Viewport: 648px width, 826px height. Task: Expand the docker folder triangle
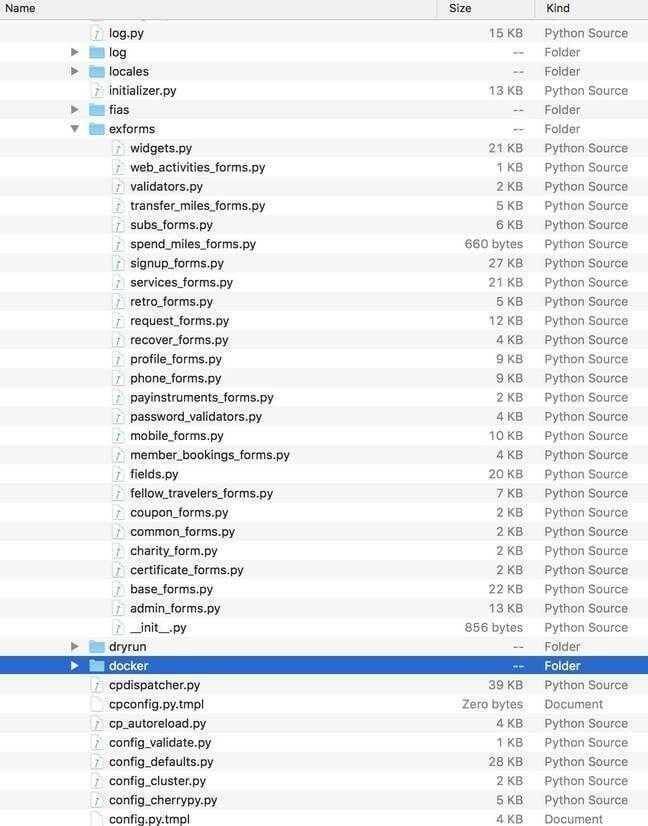pyautogui.click(x=75, y=666)
